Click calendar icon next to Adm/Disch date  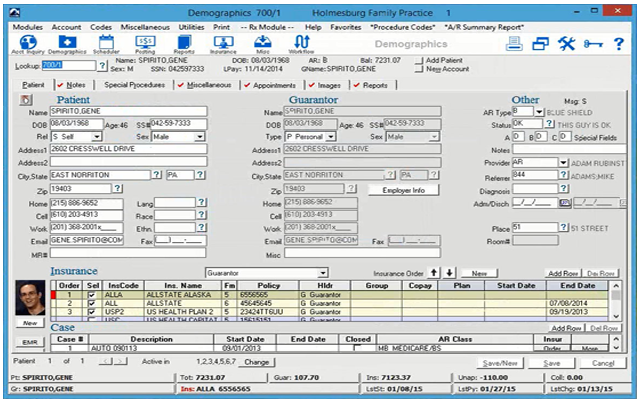click(x=565, y=203)
